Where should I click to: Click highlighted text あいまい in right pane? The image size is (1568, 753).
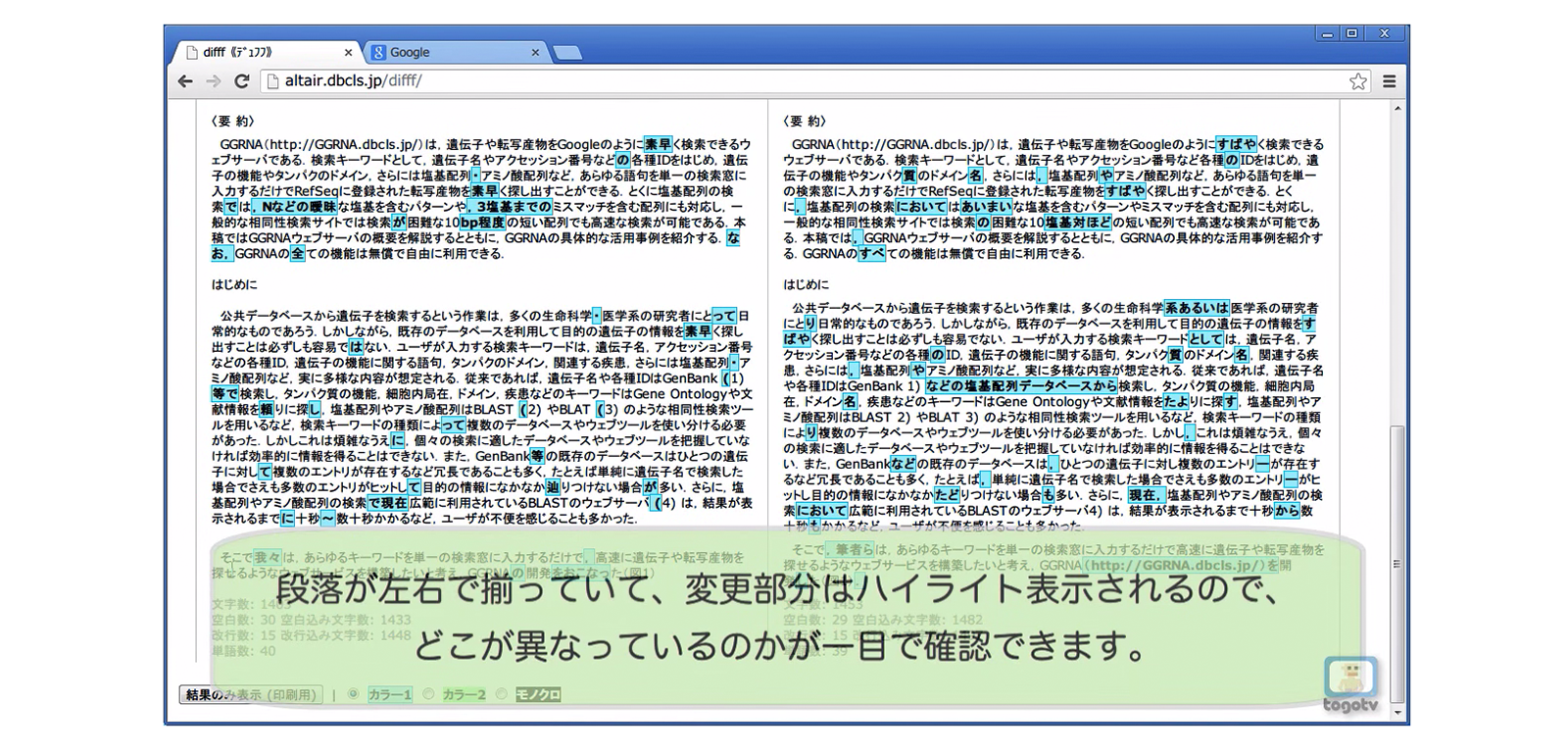pyautogui.click(x=986, y=207)
